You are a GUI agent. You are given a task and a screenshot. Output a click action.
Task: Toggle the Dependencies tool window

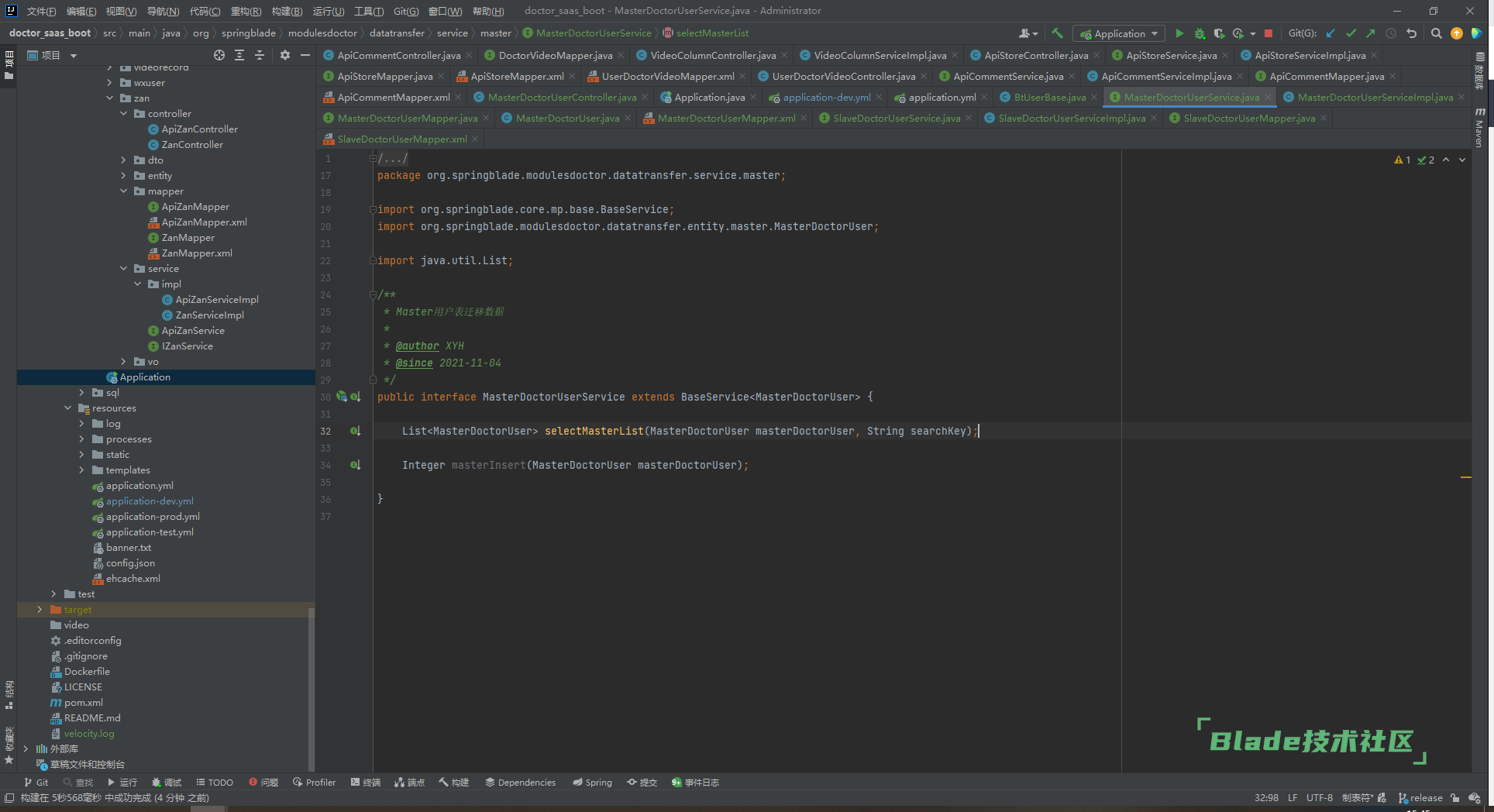tap(520, 783)
